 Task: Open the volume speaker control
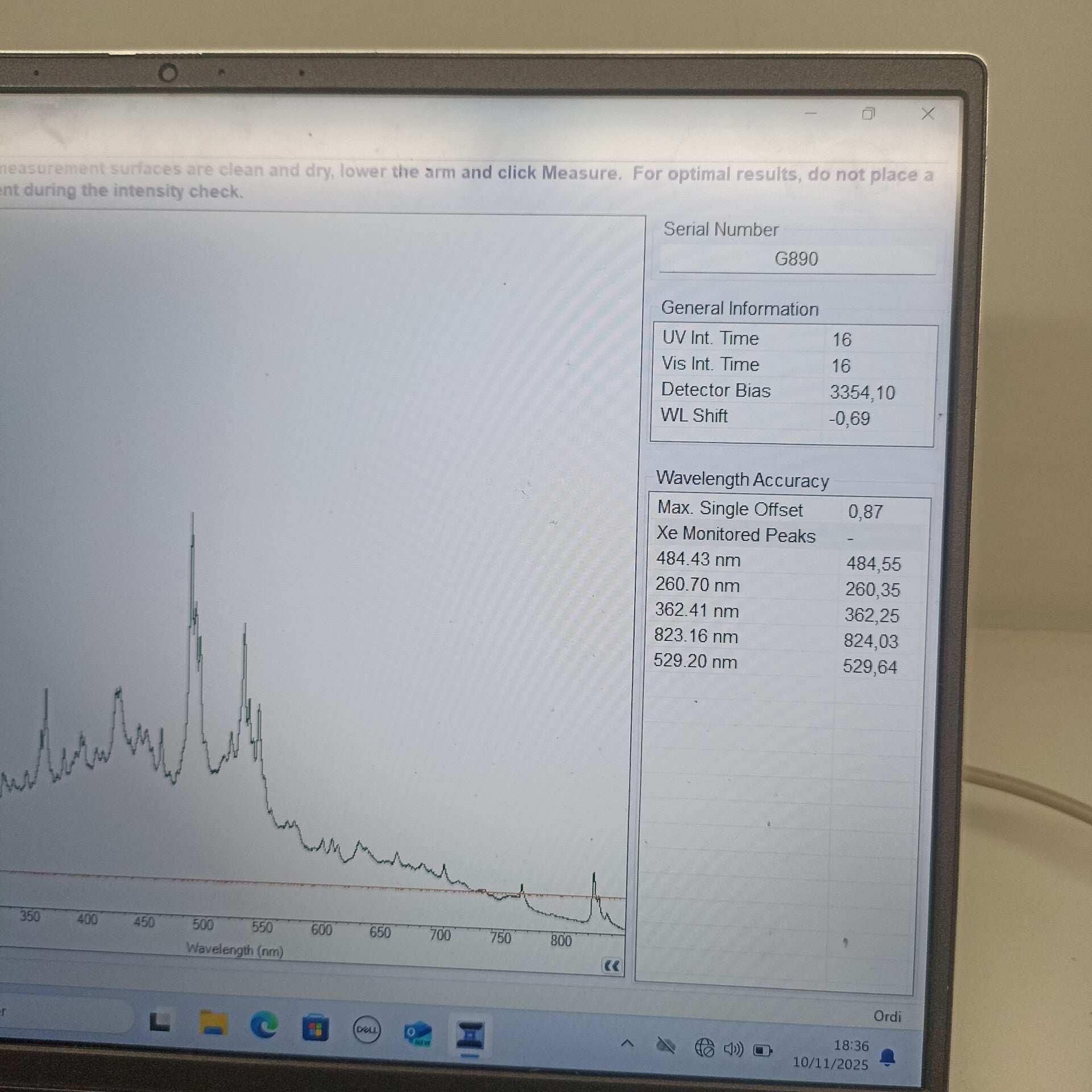[733, 1049]
